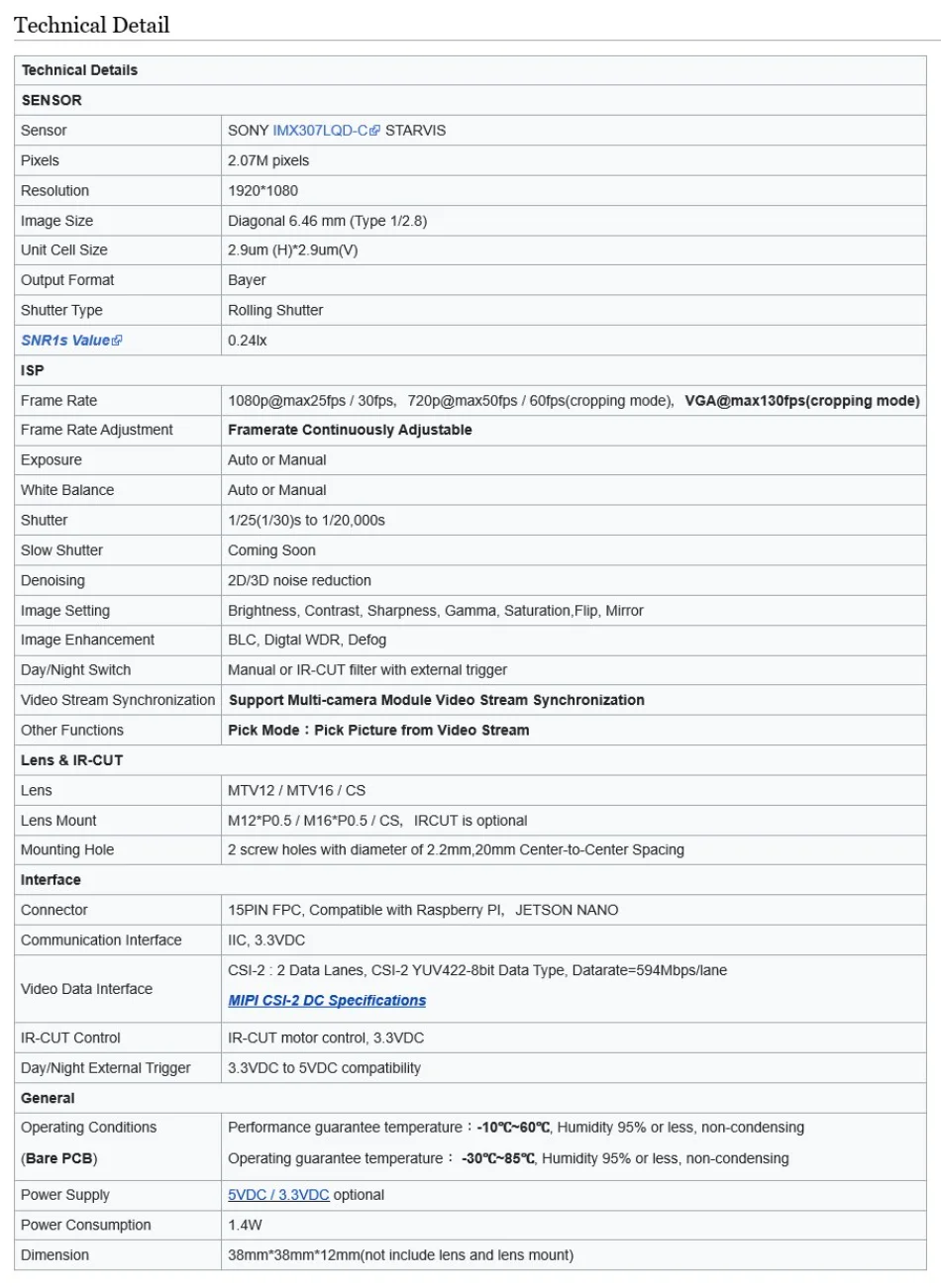Select the SENSOR section header row
Screen dimensions: 941x1288
[x=52, y=100]
